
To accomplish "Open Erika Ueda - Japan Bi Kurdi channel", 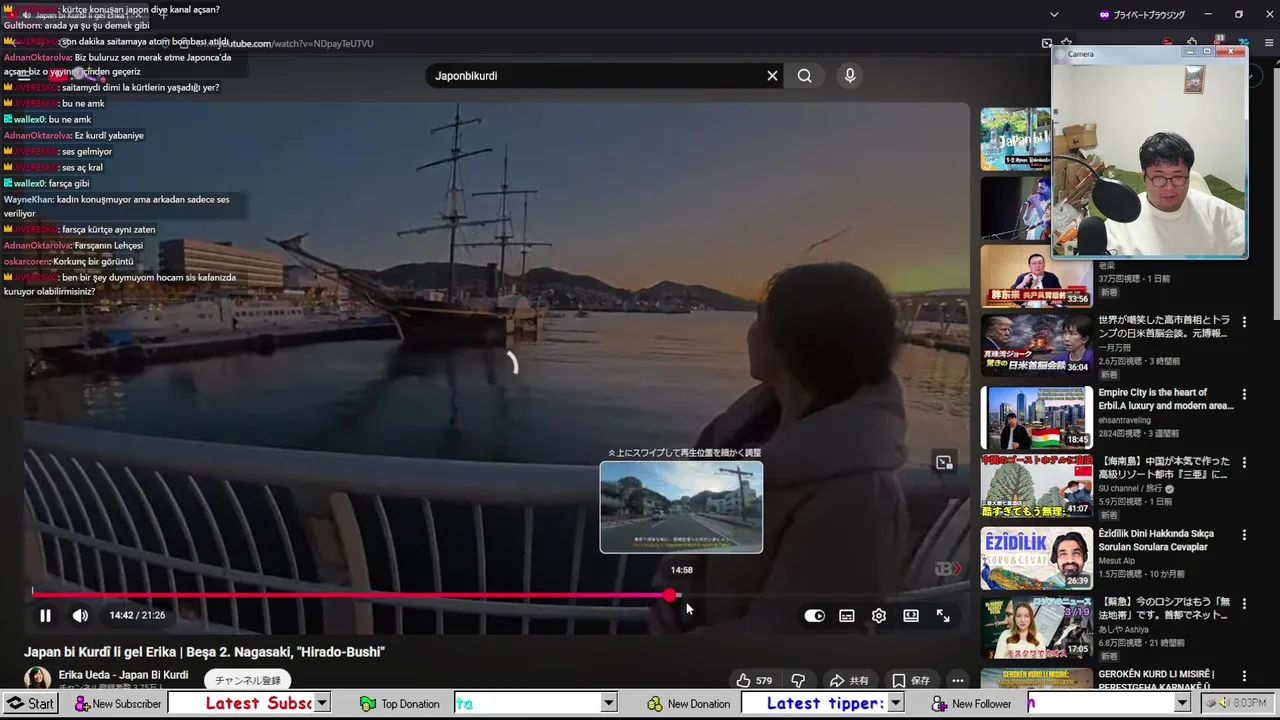I will [123, 675].
